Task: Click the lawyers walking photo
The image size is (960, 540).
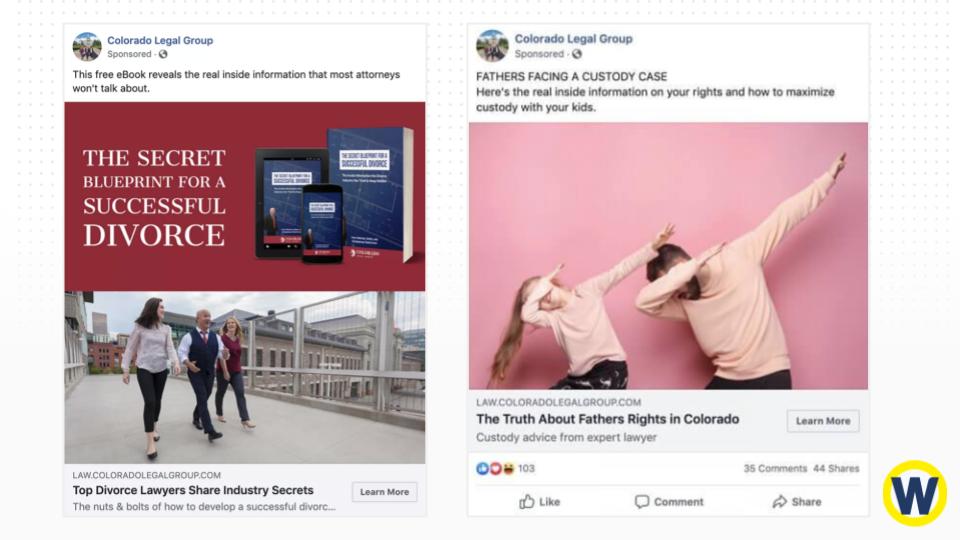Action: coord(245,377)
